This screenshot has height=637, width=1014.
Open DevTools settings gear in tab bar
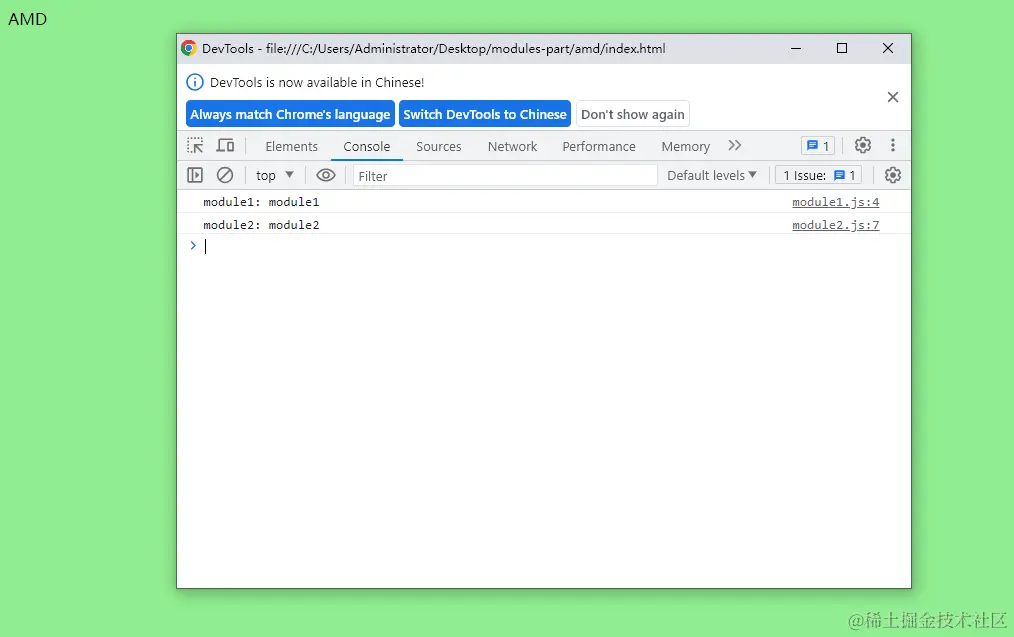coord(863,146)
